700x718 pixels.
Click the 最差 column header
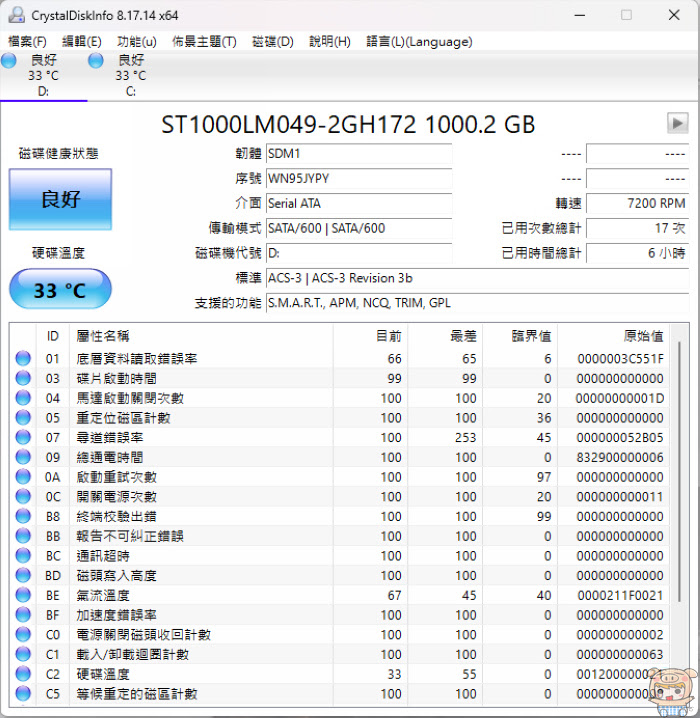445,336
